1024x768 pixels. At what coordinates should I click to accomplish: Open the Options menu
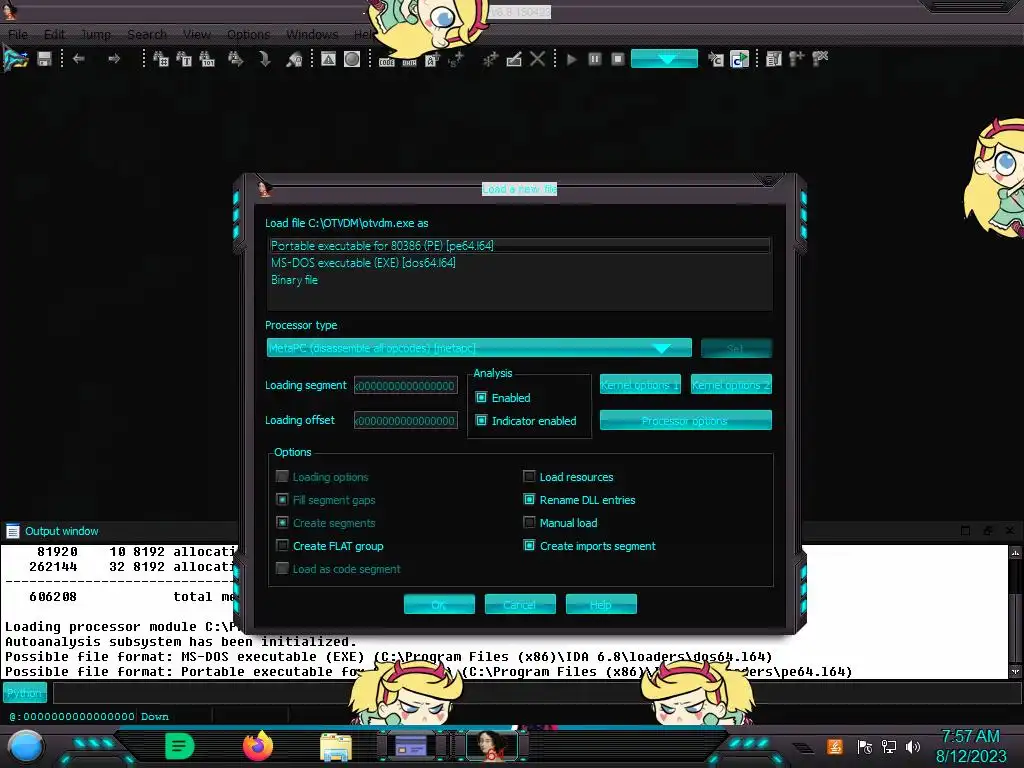click(248, 34)
